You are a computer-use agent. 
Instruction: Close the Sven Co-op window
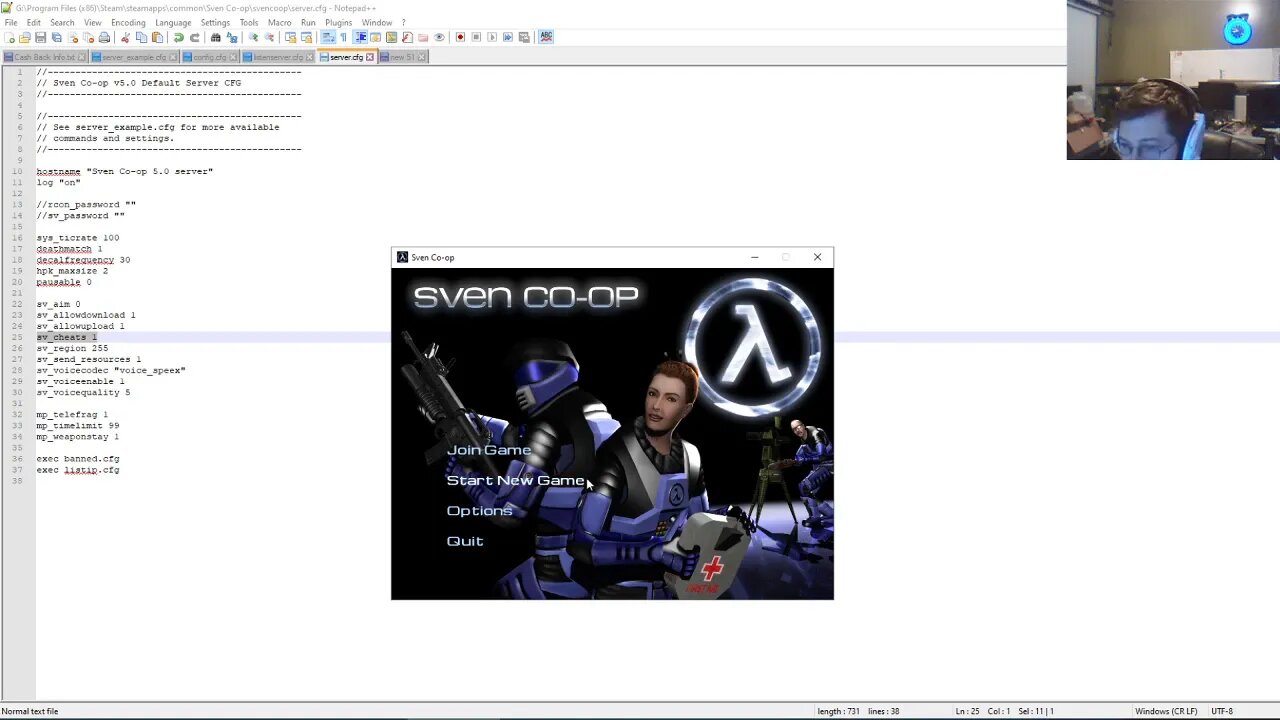tap(817, 257)
